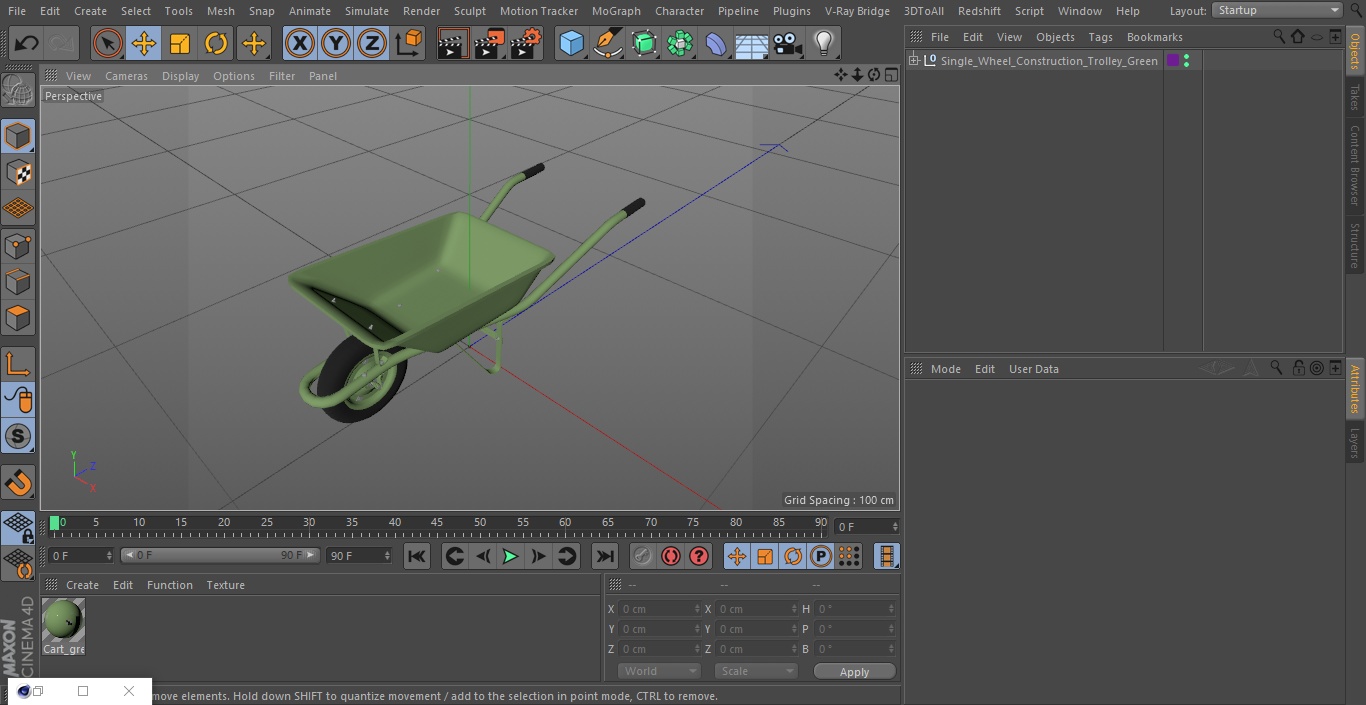
Task: Click the coordinate system icon
Action: (x=409, y=43)
